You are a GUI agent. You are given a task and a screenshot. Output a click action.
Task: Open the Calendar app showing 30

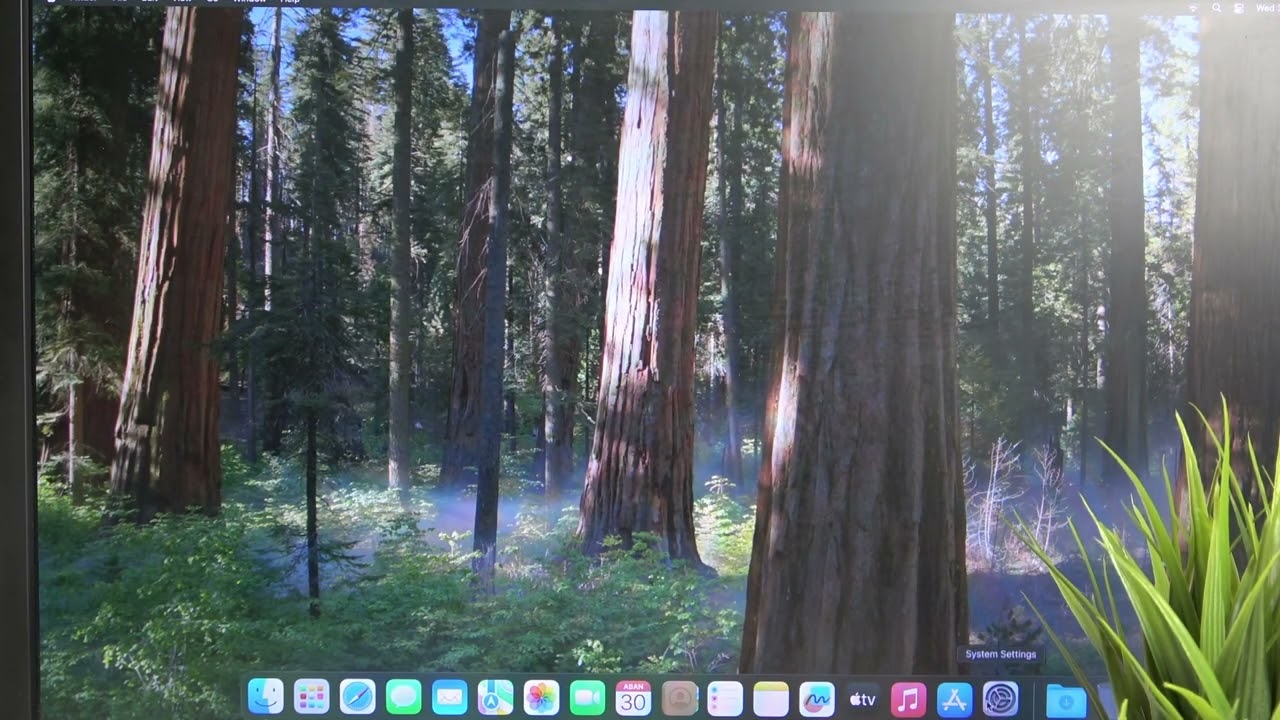click(633, 697)
